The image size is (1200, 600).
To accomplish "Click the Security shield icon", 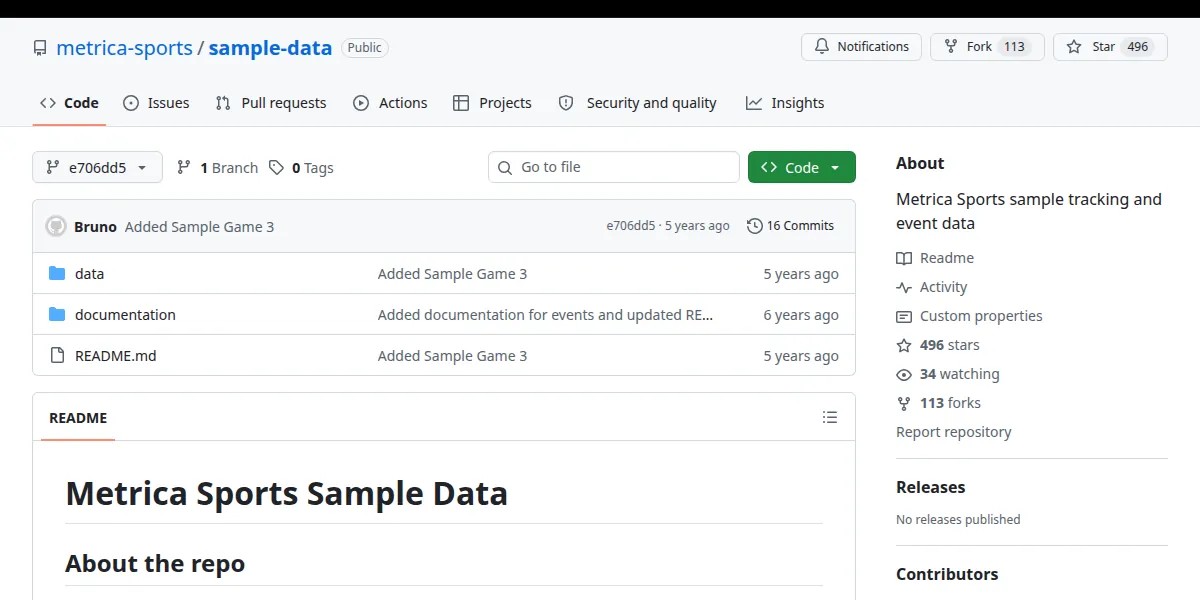I will pyautogui.click(x=566, y=103).
